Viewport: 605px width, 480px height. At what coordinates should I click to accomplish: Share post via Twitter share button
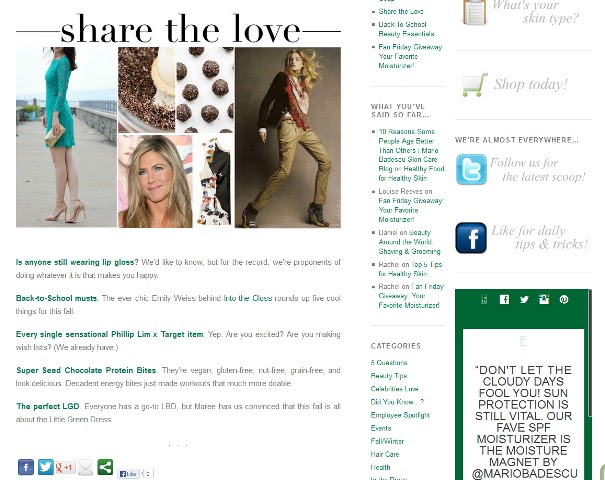click(x=46, y=467)
